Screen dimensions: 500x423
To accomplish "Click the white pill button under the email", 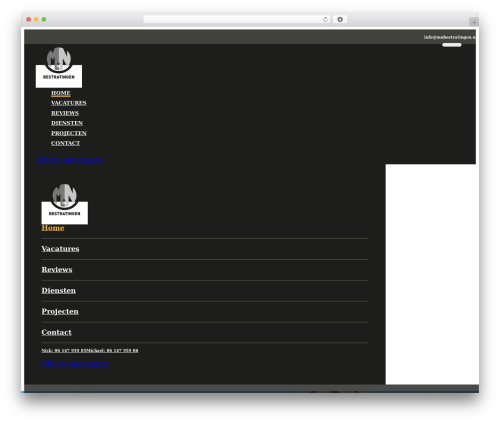I will (x=452, y=45).
